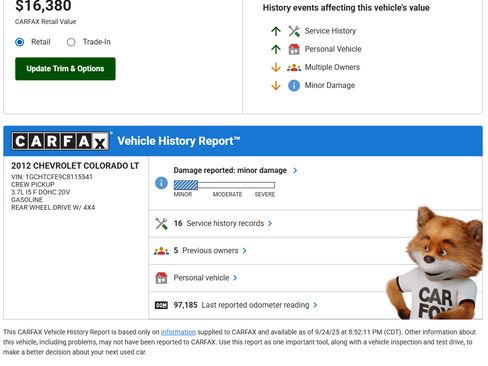Screen dimensions: 488x366
Task: Click 'CREW PICKUP' body style text
Action: tap(33, 184)
